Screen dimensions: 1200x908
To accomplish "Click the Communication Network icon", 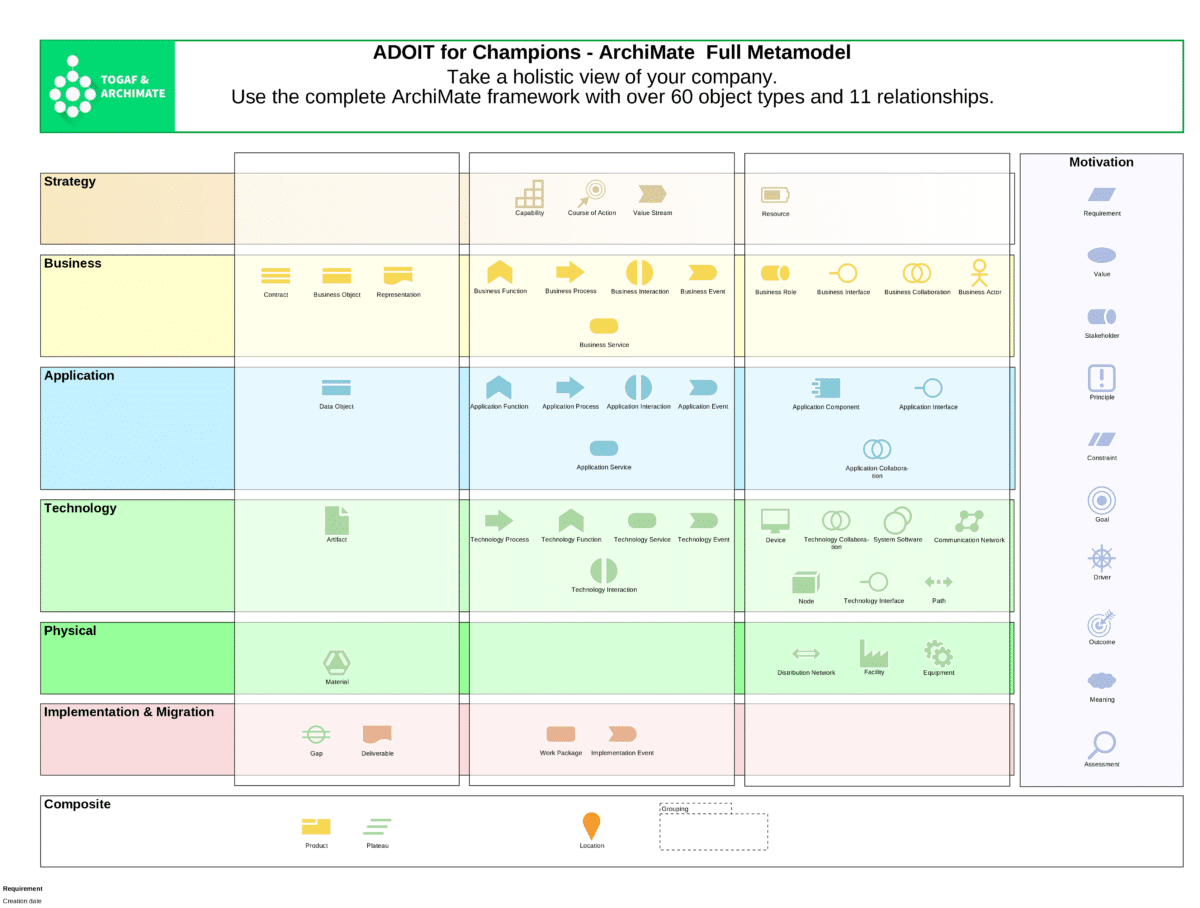I will click(x=968, y=519).
